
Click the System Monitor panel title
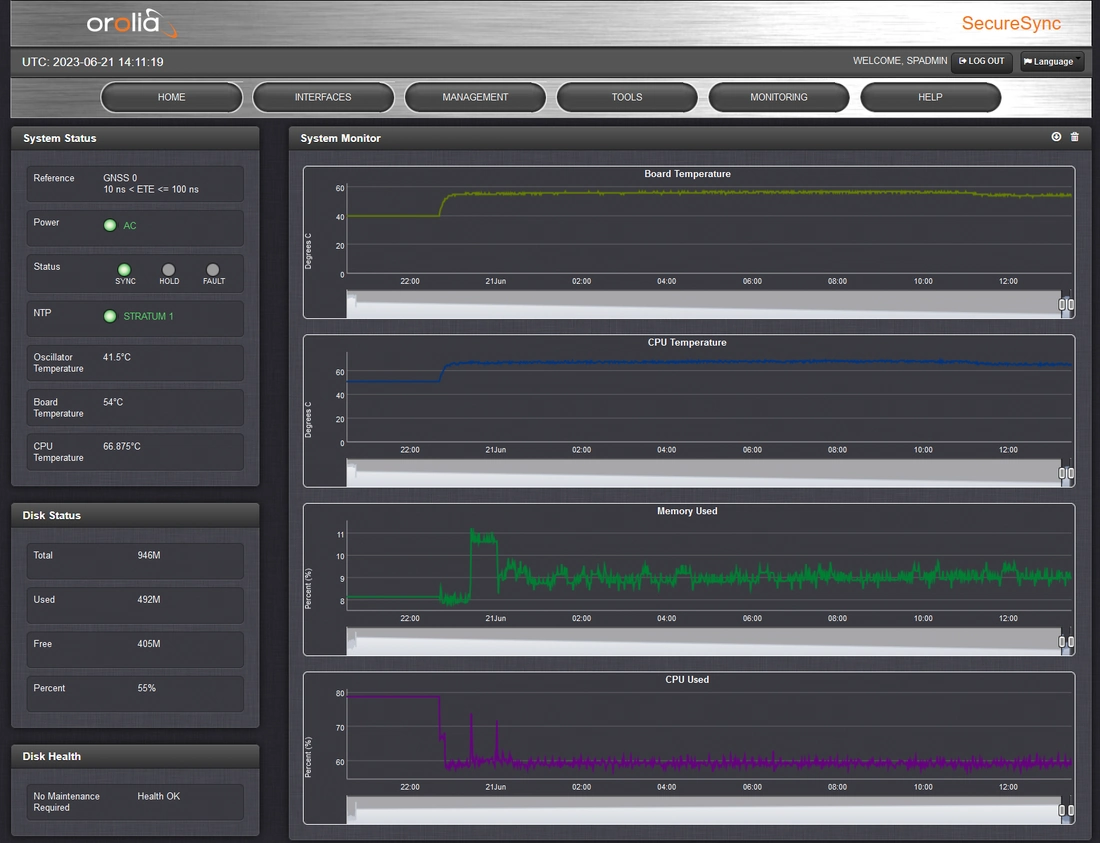click(340, 138)
